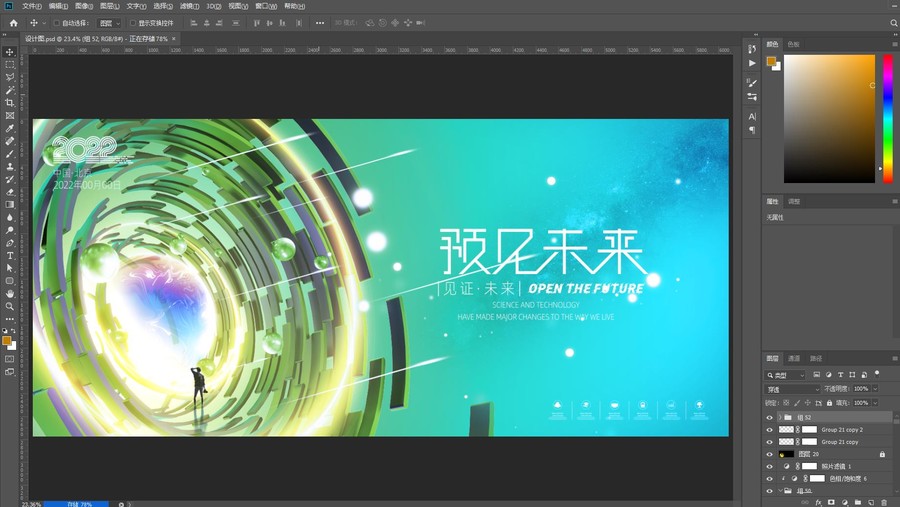Screen dimensions: 900x507
Task: Create a new group folder icon
Action: (858, 502)
